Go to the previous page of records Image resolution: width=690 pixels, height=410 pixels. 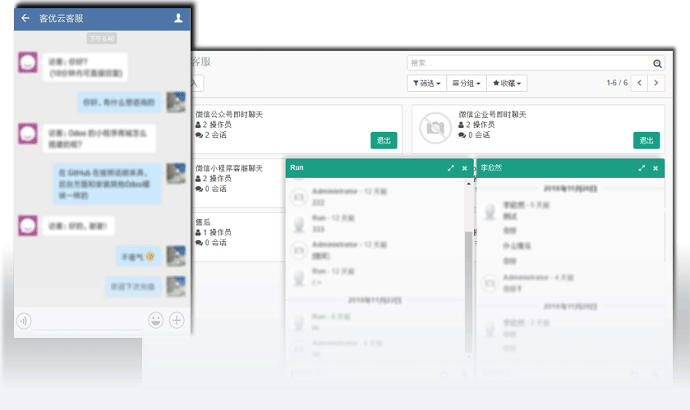point(642,83)
